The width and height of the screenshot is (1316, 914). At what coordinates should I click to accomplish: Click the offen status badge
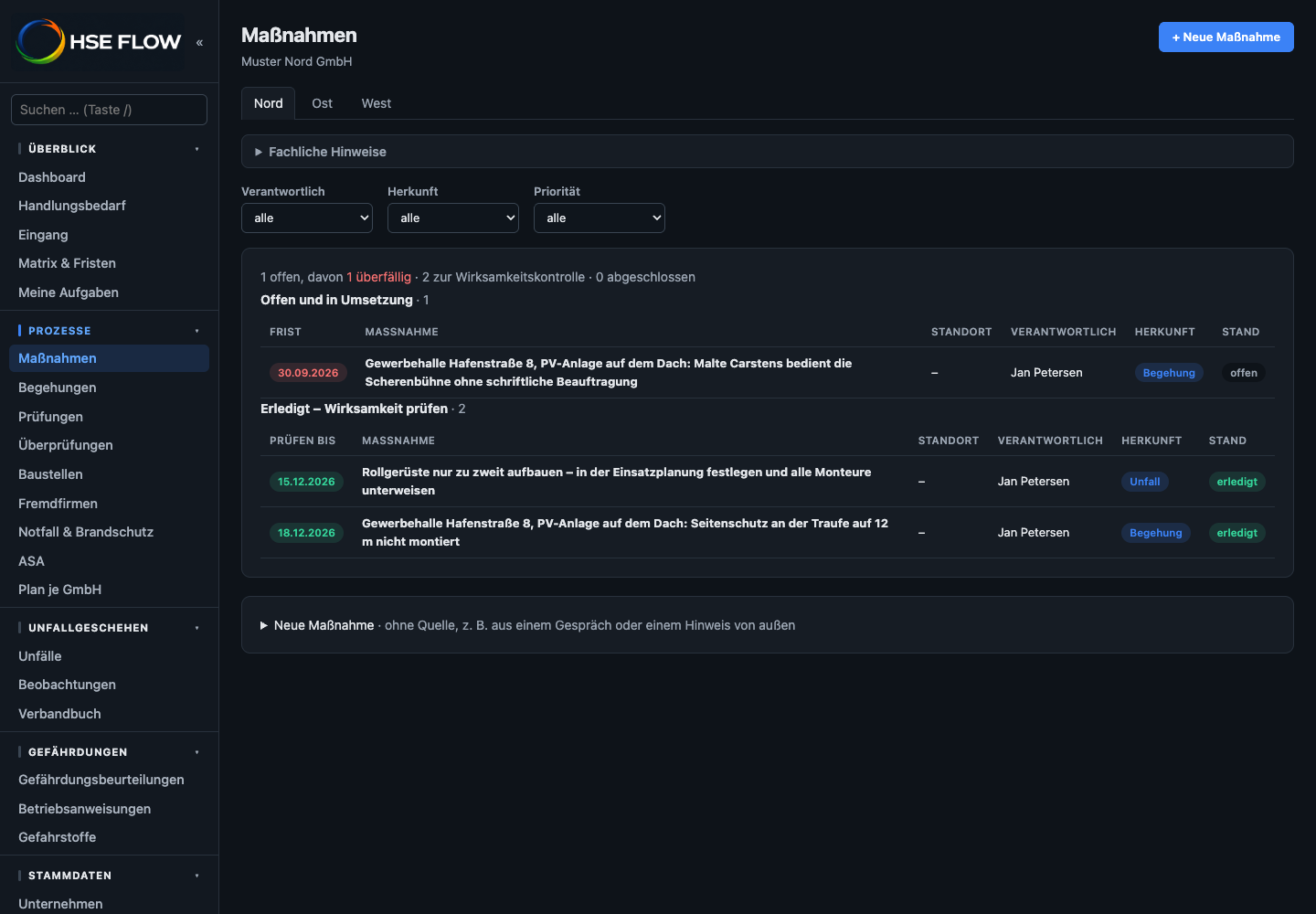click(x=1244, y=373)
